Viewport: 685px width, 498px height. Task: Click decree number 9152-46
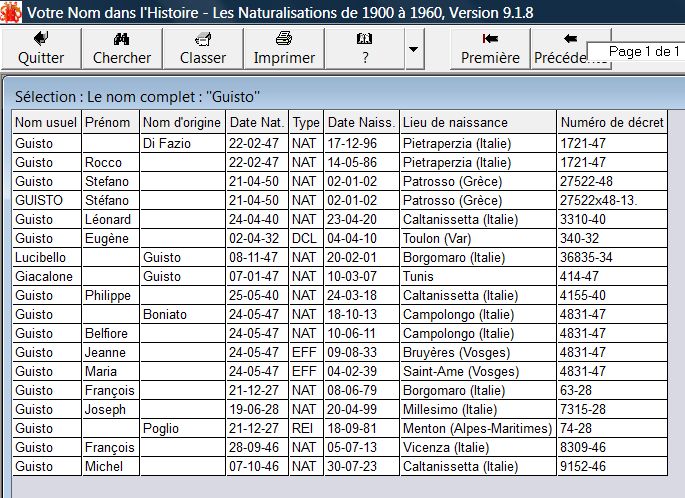coord(612,467)
